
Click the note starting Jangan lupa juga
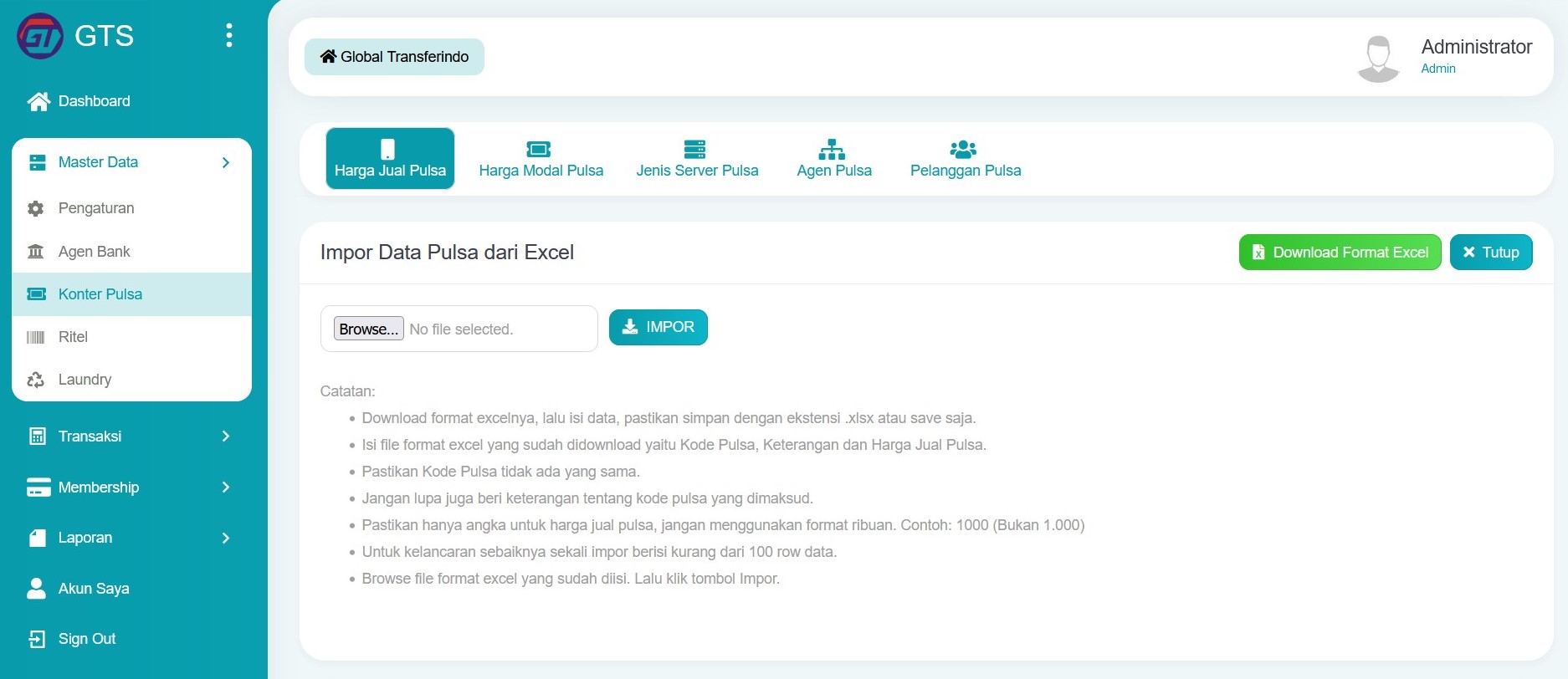pos(587,498)
